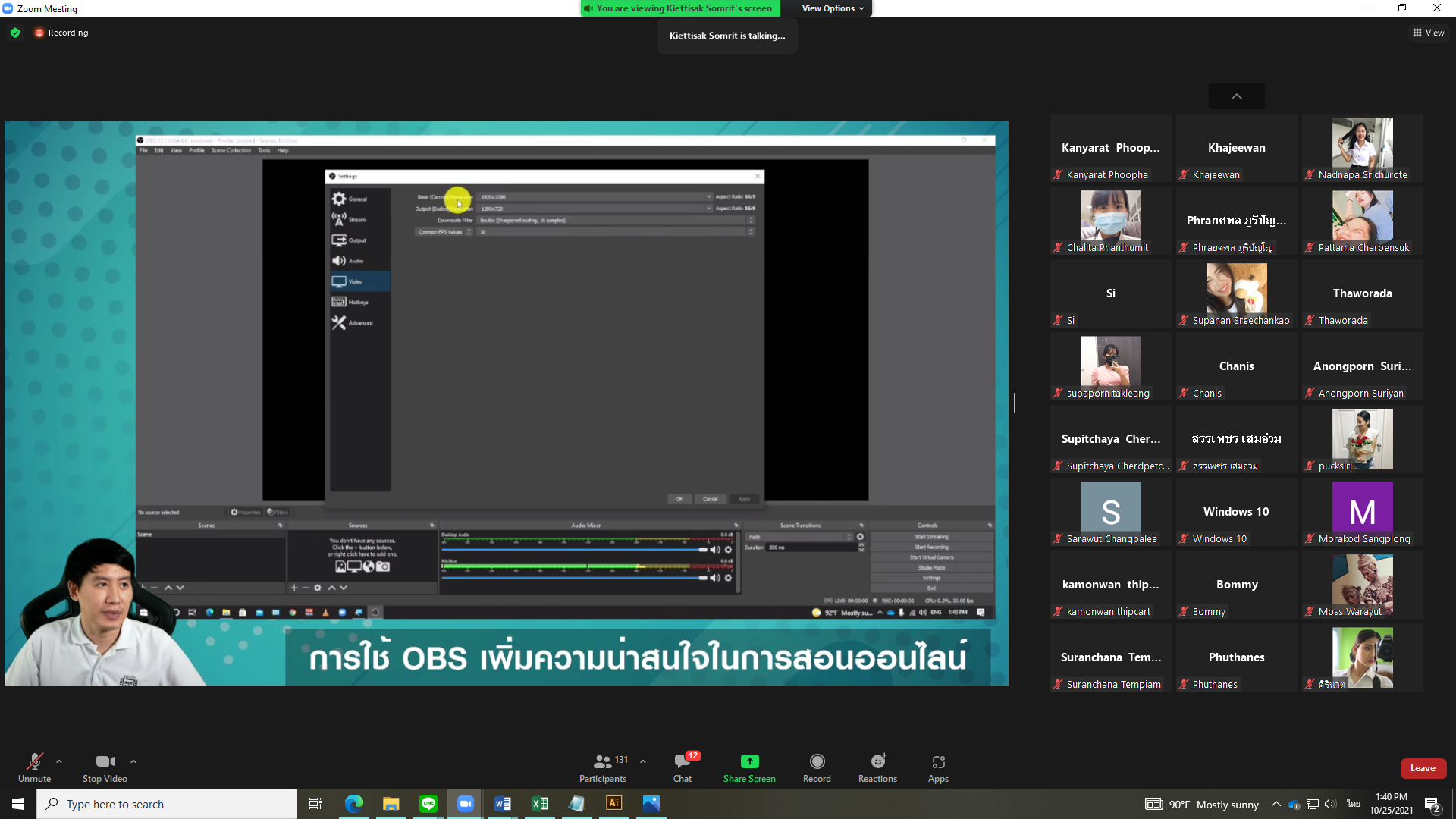Click the Unmute microphone icon
This screenshot has height=819, width=1456.
(x=34, y=761)
